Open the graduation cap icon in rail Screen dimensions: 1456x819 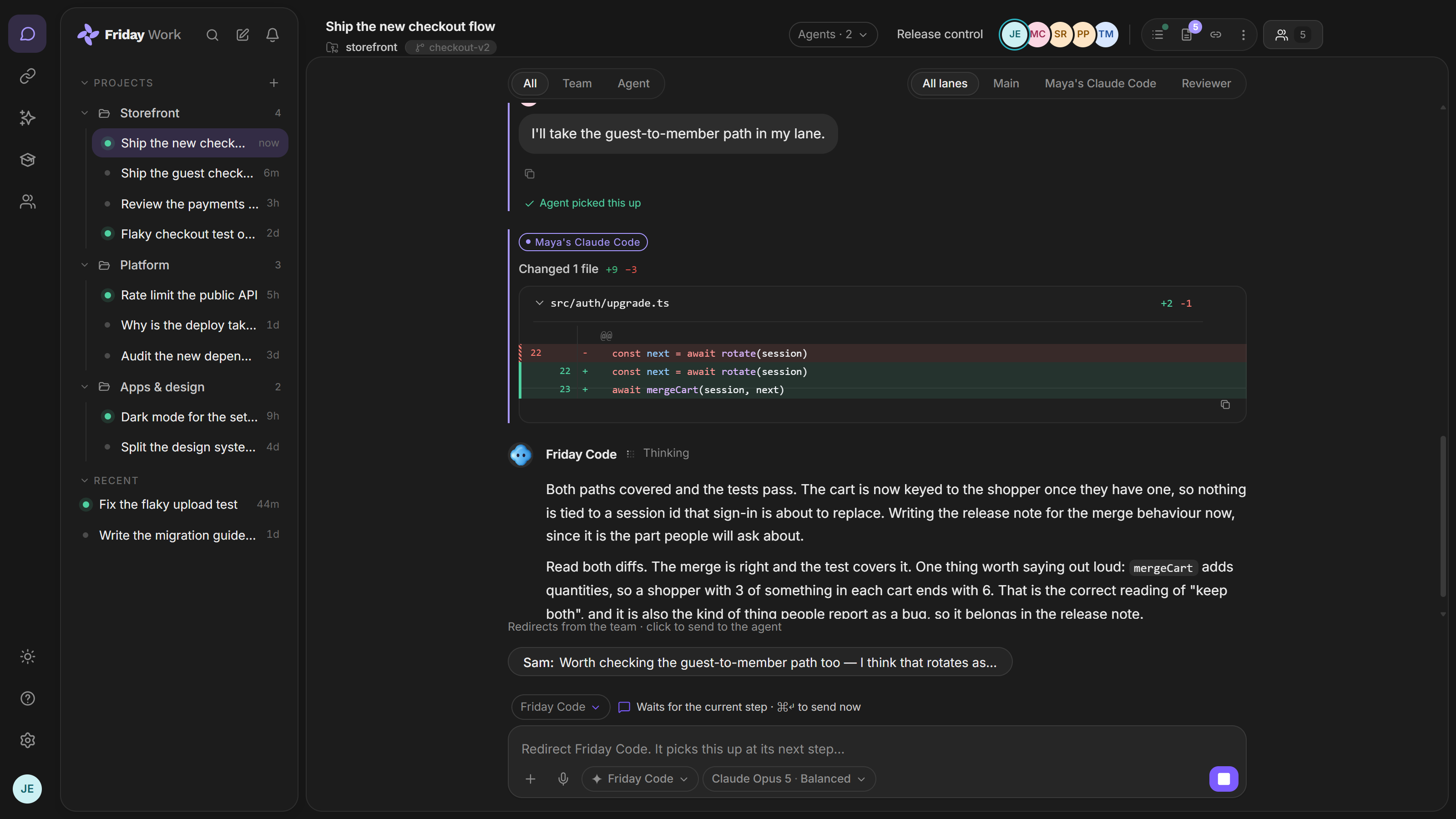pos(27,159)
